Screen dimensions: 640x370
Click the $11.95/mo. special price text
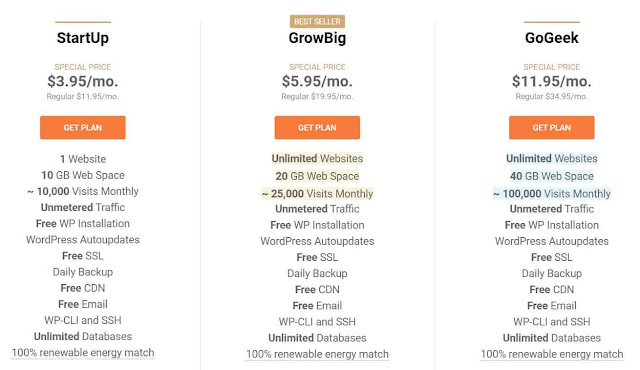551,81
